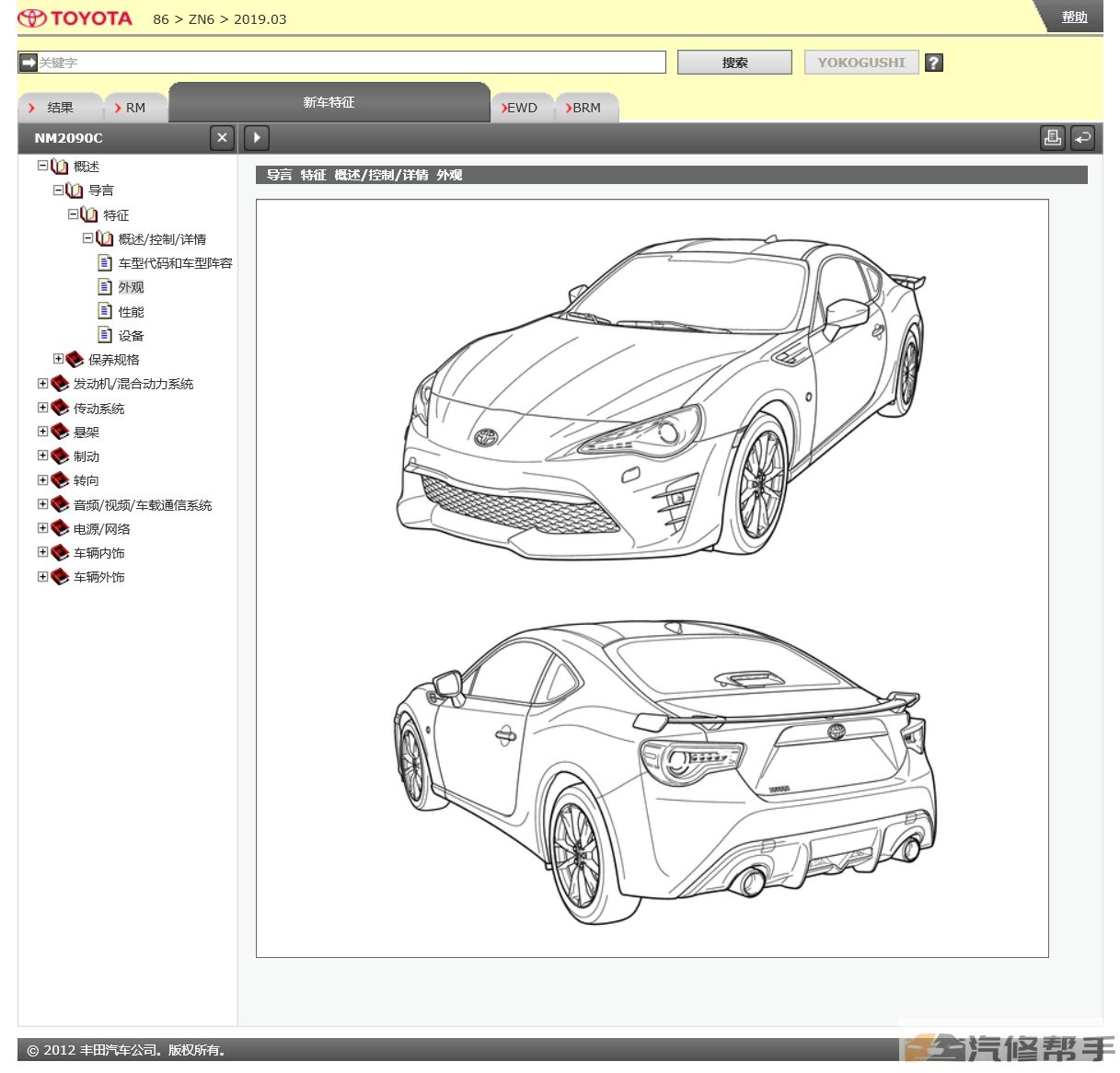Collapse the 概述 tree node
This screenshot has width=1120, height=1073.
point(42,166)
